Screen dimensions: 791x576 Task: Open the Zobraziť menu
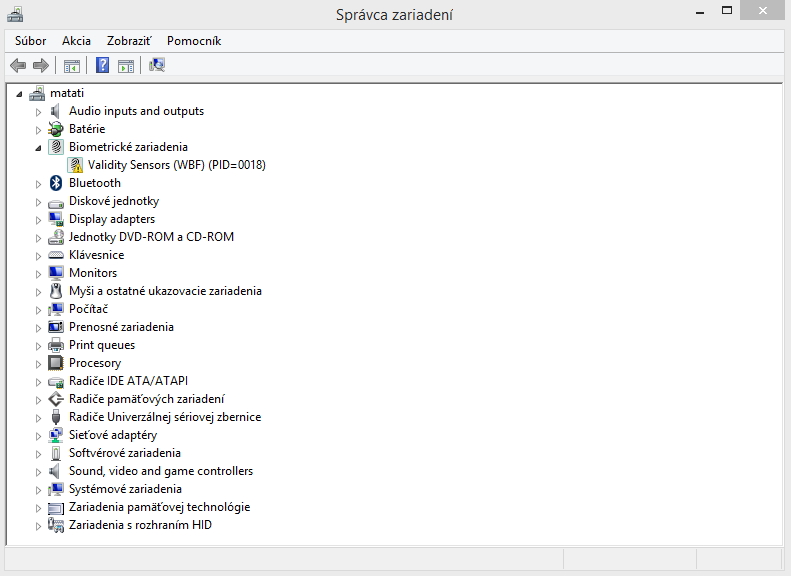pos(129,41)
